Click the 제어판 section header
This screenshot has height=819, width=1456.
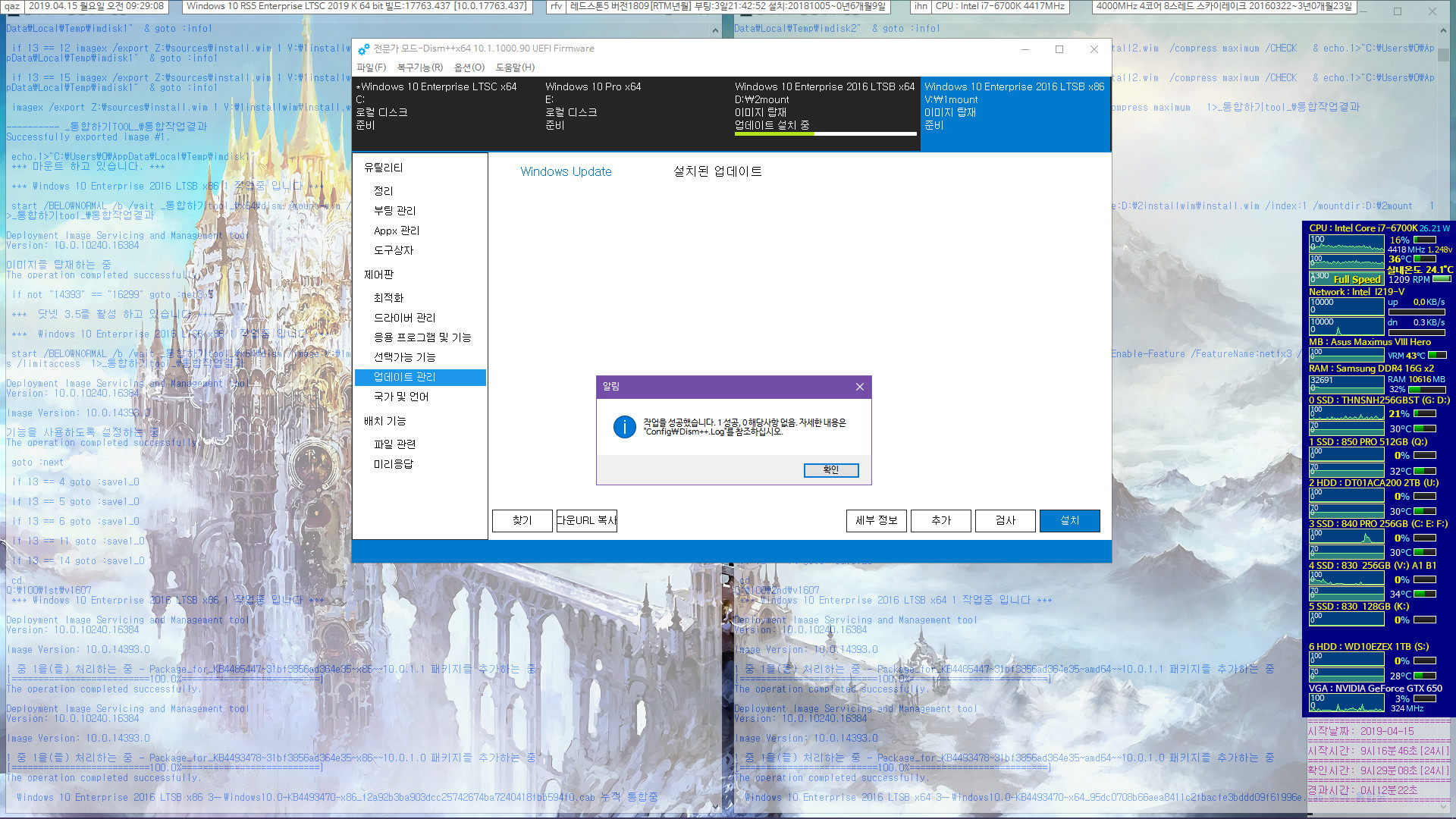point(378,275)
